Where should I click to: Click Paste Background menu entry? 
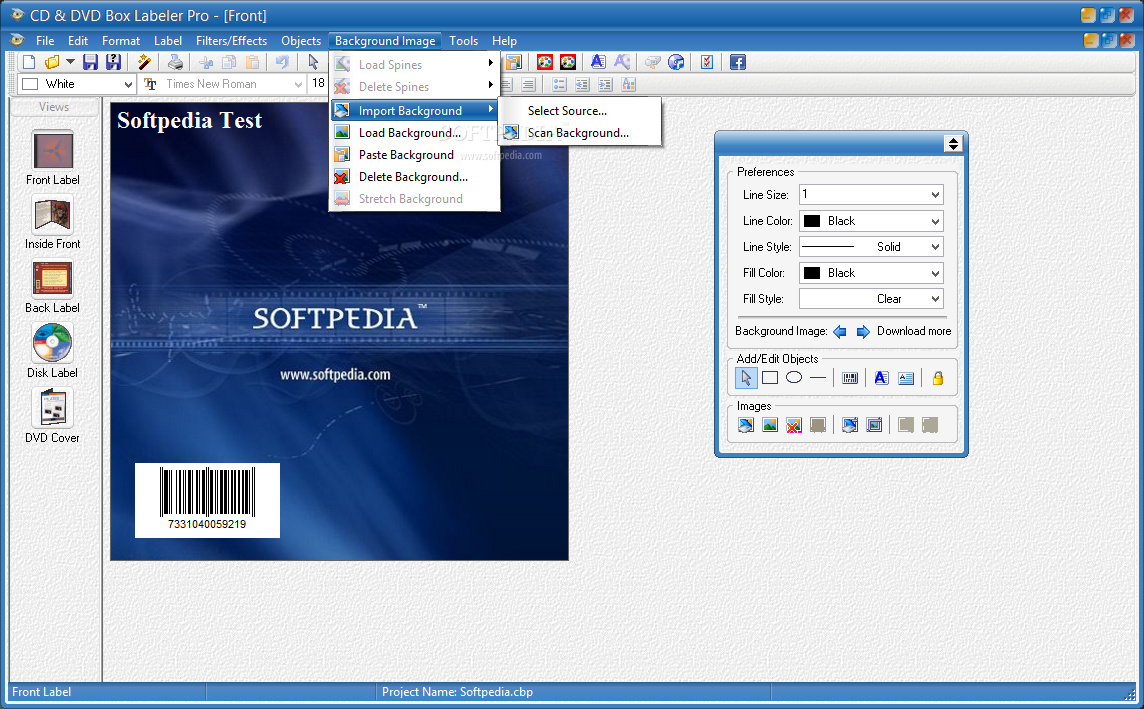click(414, 155)
